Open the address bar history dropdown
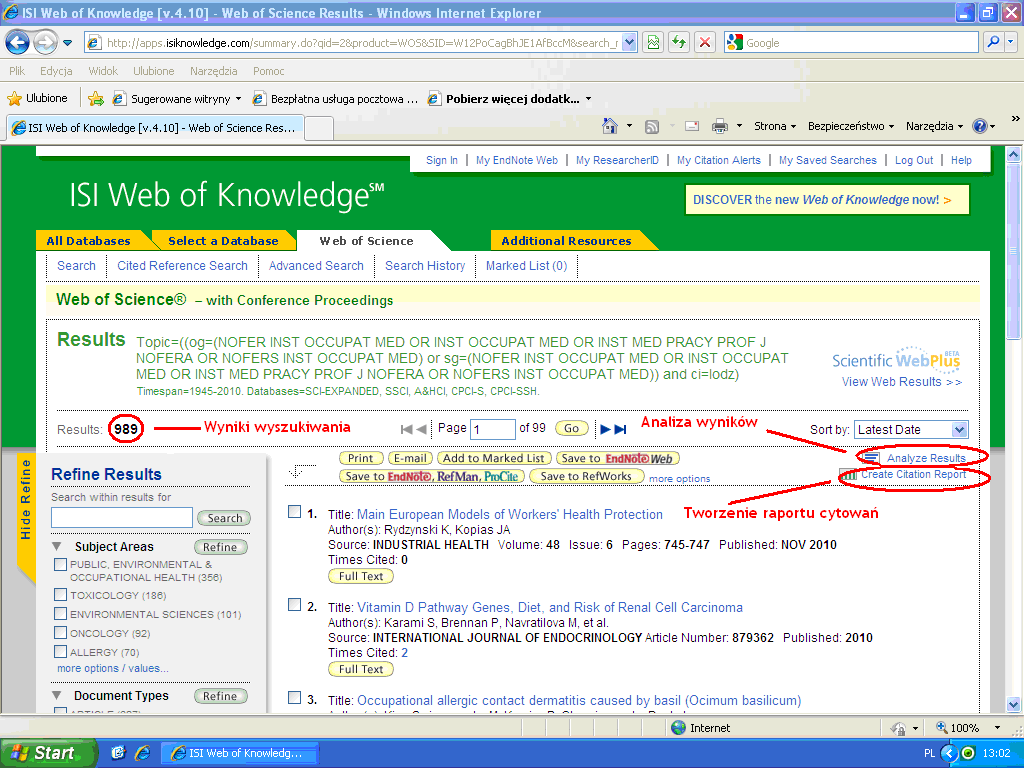 coord(629,43)
